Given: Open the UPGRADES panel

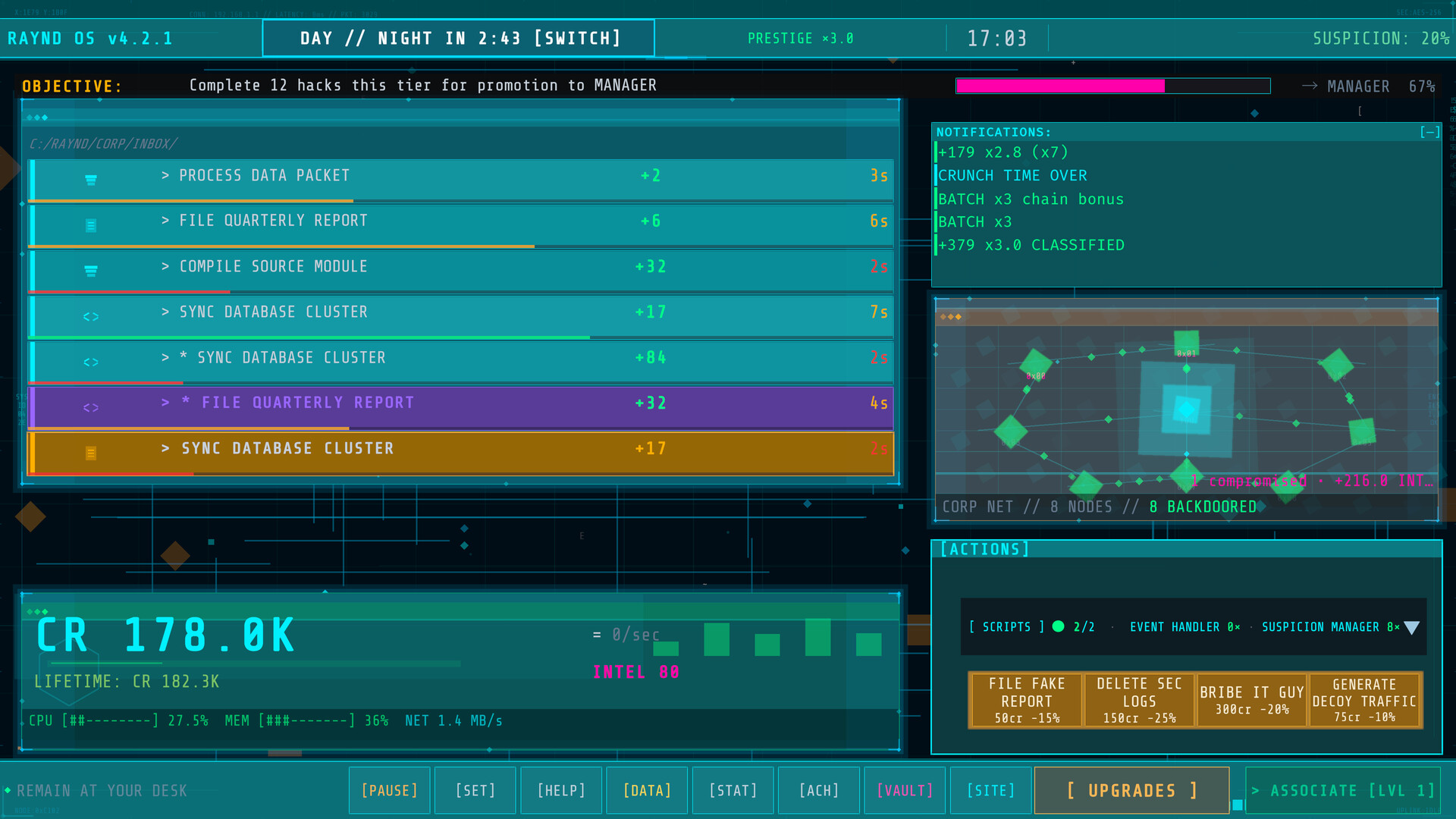Looking at the screenshot, I should click(1132, 790).
